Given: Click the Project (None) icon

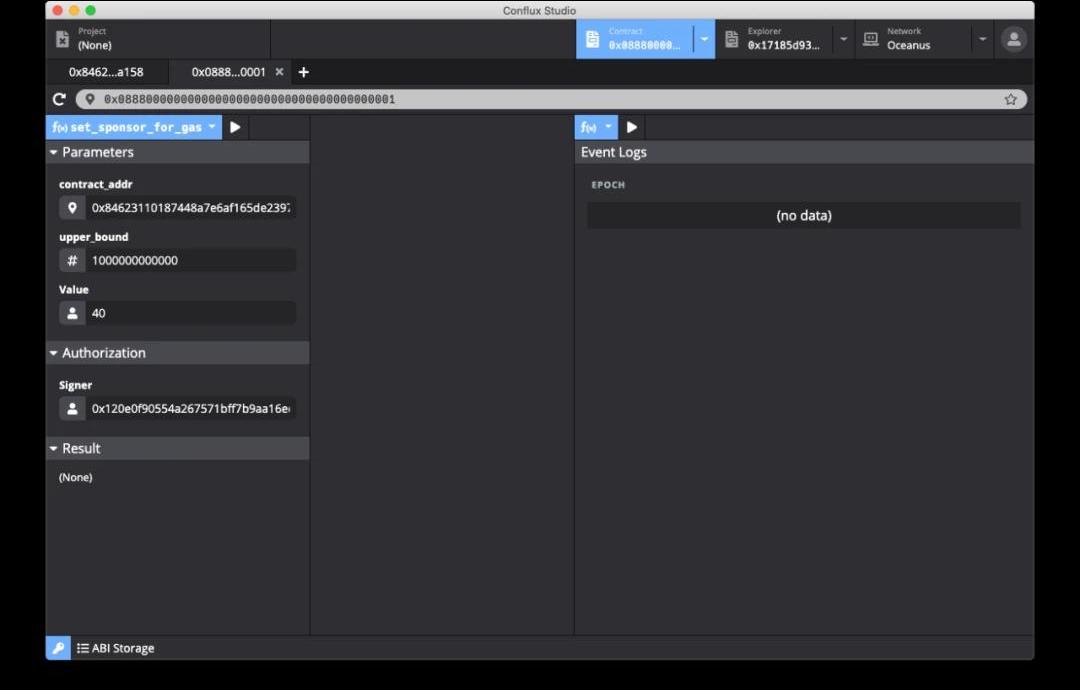Looking at the screenshot, I should point(62,39).
